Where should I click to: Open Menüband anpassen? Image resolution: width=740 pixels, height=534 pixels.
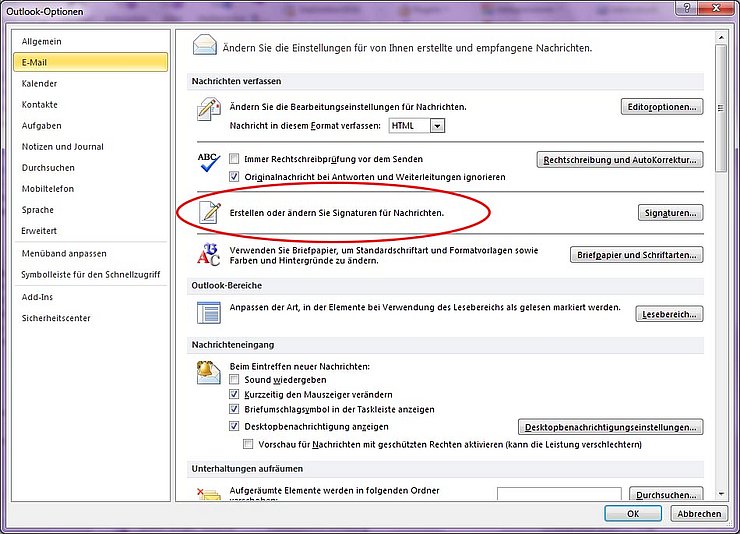(x=91, y=253)
